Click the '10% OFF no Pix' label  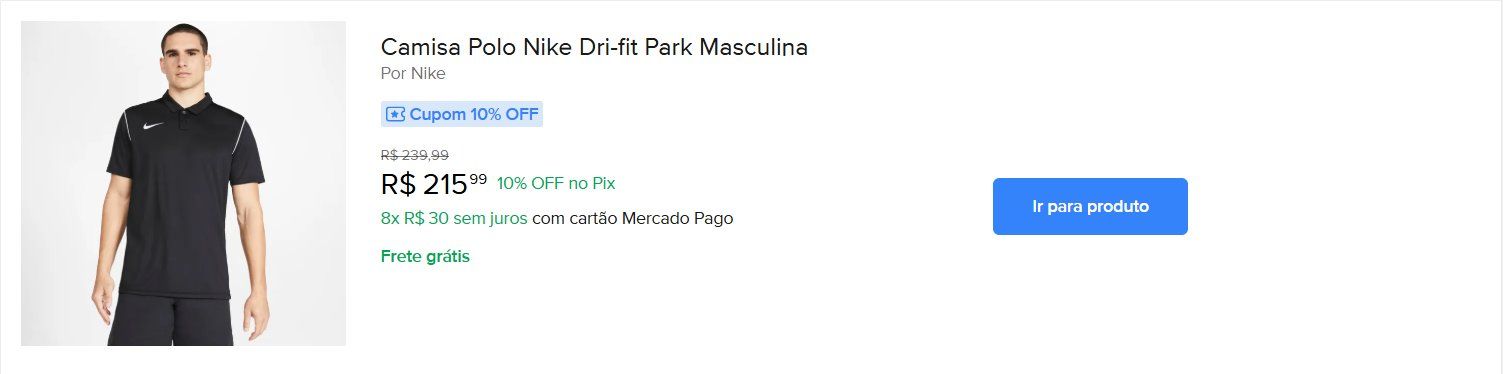[x=556, y=183]
